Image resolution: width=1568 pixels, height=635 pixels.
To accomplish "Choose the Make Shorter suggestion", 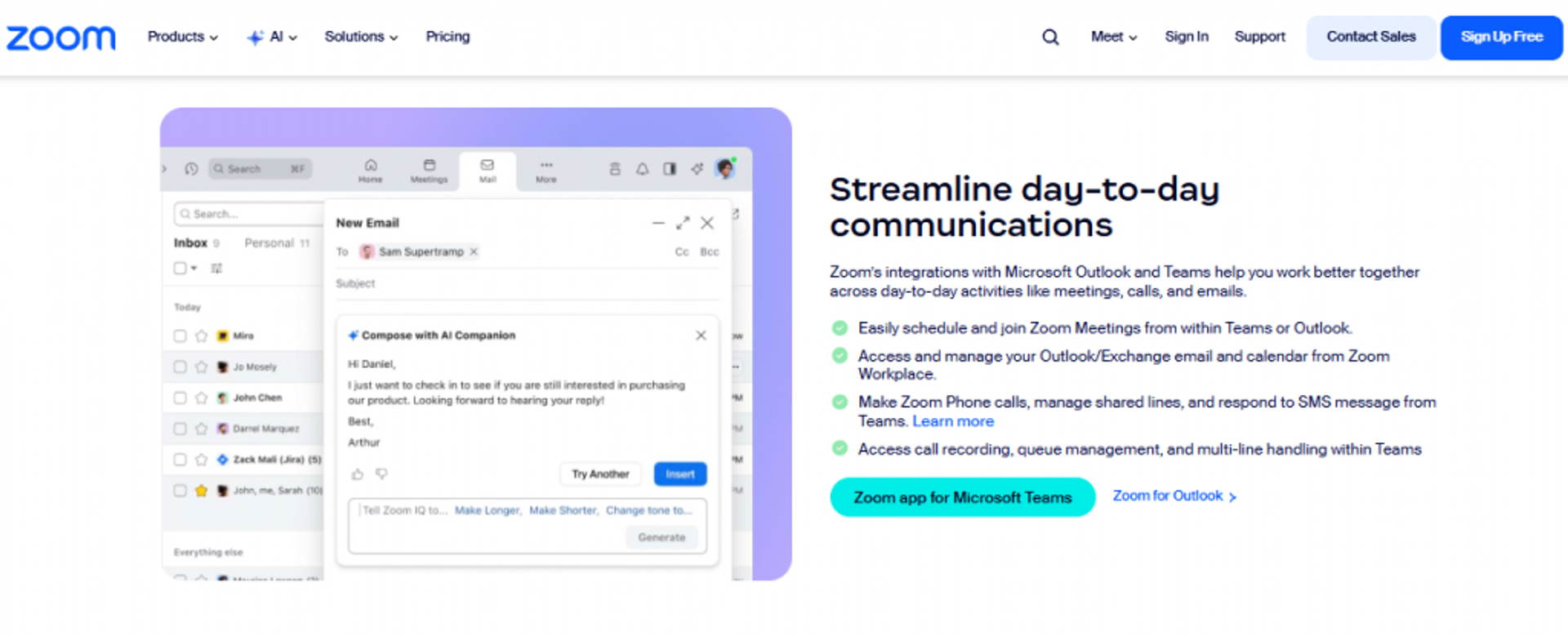I will [563, 510].
